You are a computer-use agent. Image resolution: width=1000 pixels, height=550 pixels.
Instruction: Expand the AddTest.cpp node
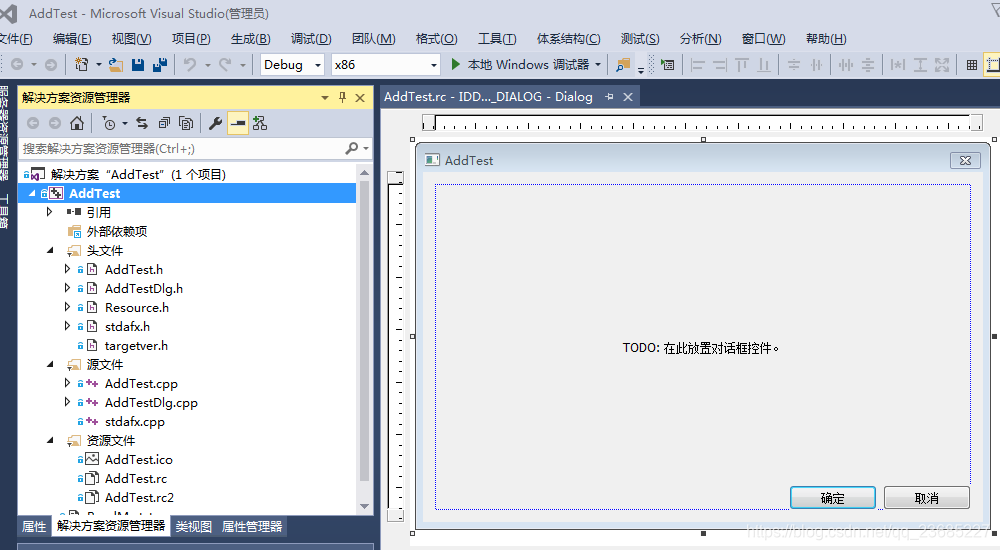coord(67,383)
